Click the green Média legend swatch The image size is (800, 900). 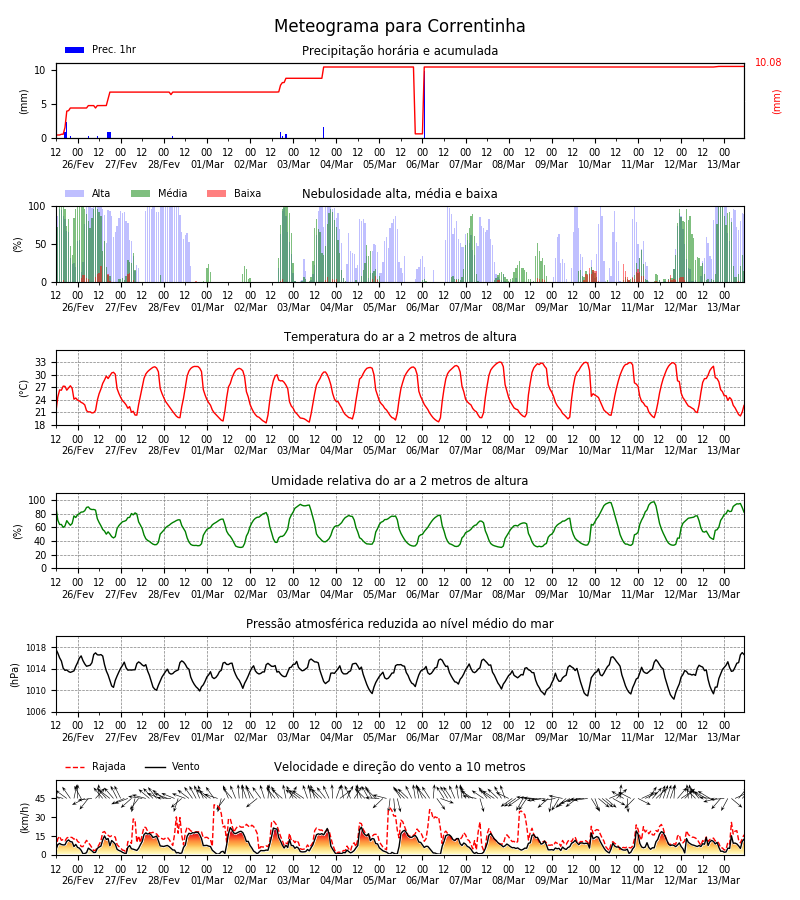coord(141,194)
